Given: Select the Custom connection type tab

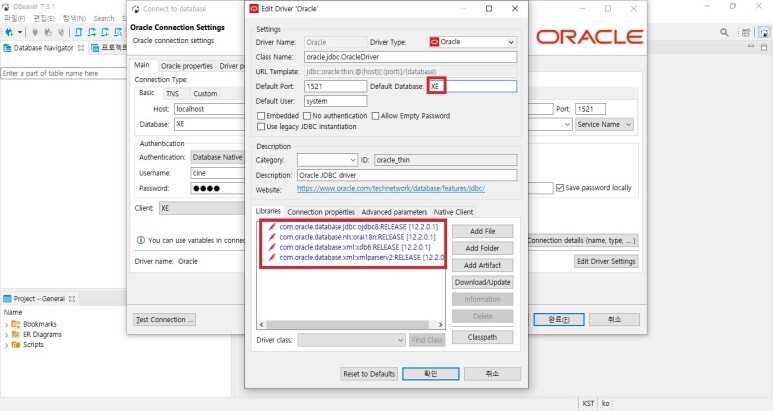Looking at the screenshot, I should click(x=205, y=94).
